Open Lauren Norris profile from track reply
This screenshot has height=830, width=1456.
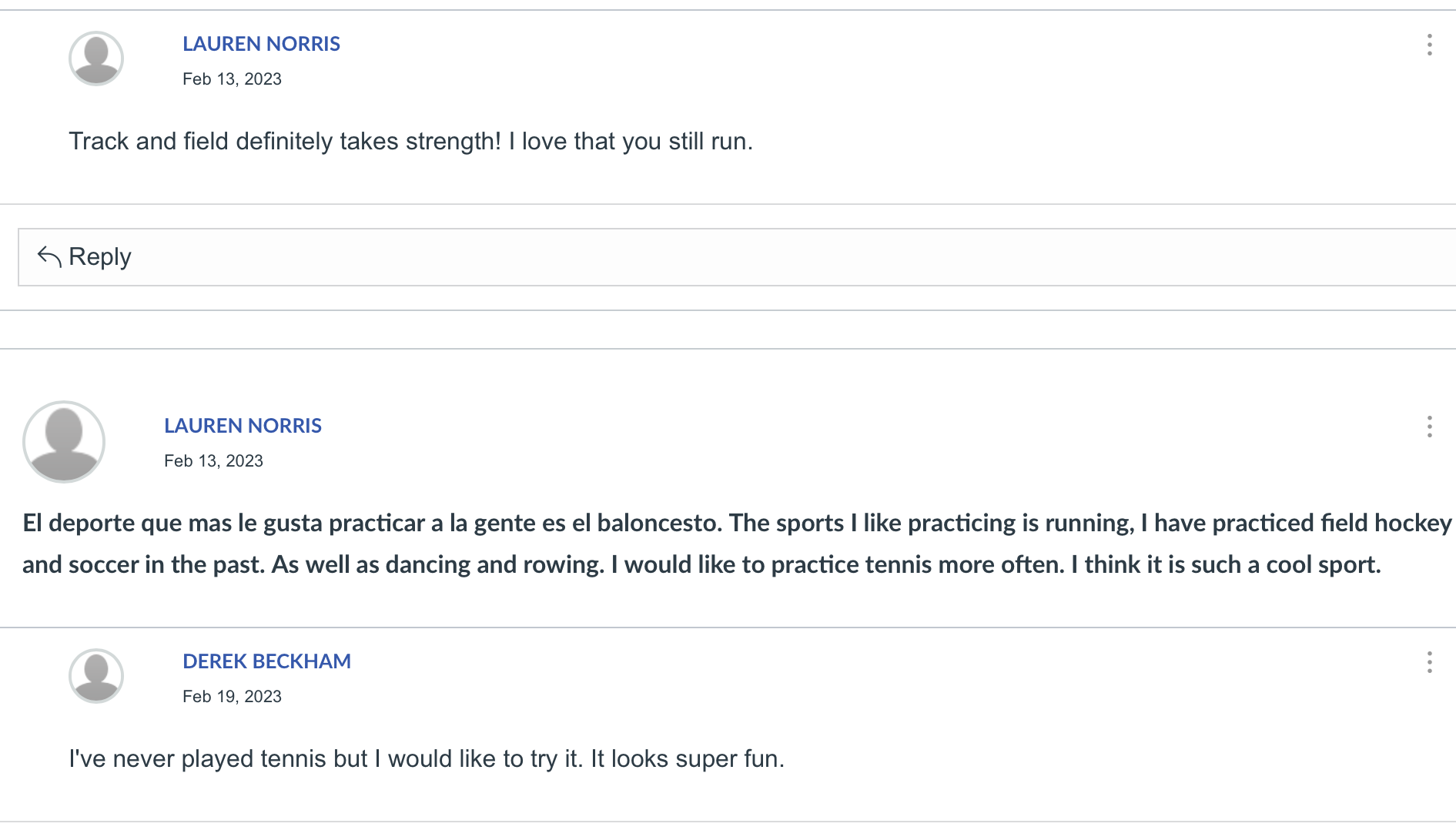coord(261,44)
